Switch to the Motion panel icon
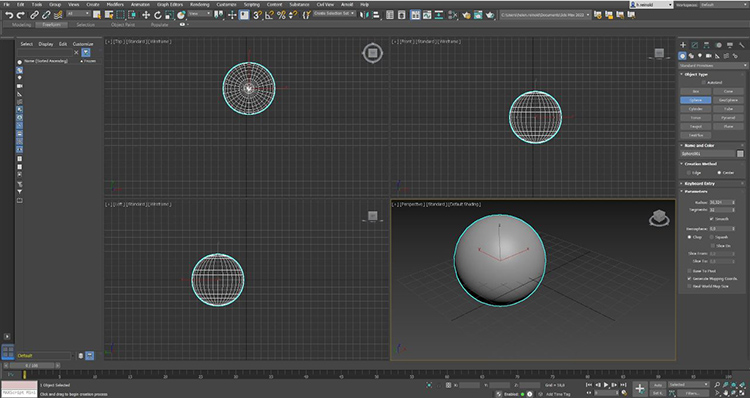750x398 pixels. [718, 45]
